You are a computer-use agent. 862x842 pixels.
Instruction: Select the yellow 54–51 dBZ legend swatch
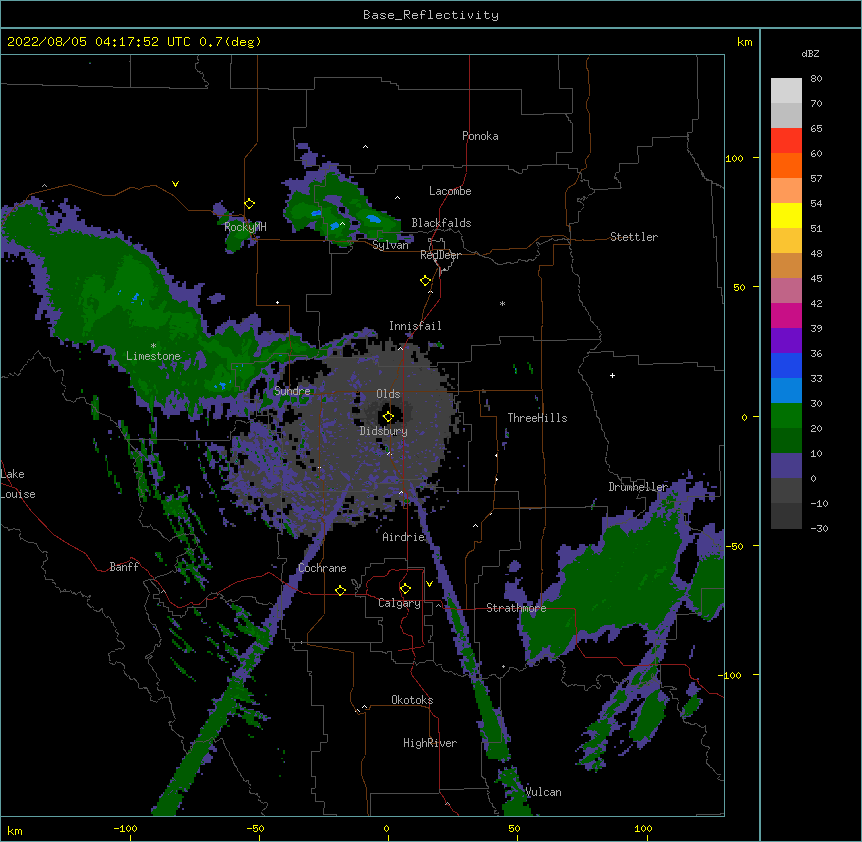[x=786, y=215]
